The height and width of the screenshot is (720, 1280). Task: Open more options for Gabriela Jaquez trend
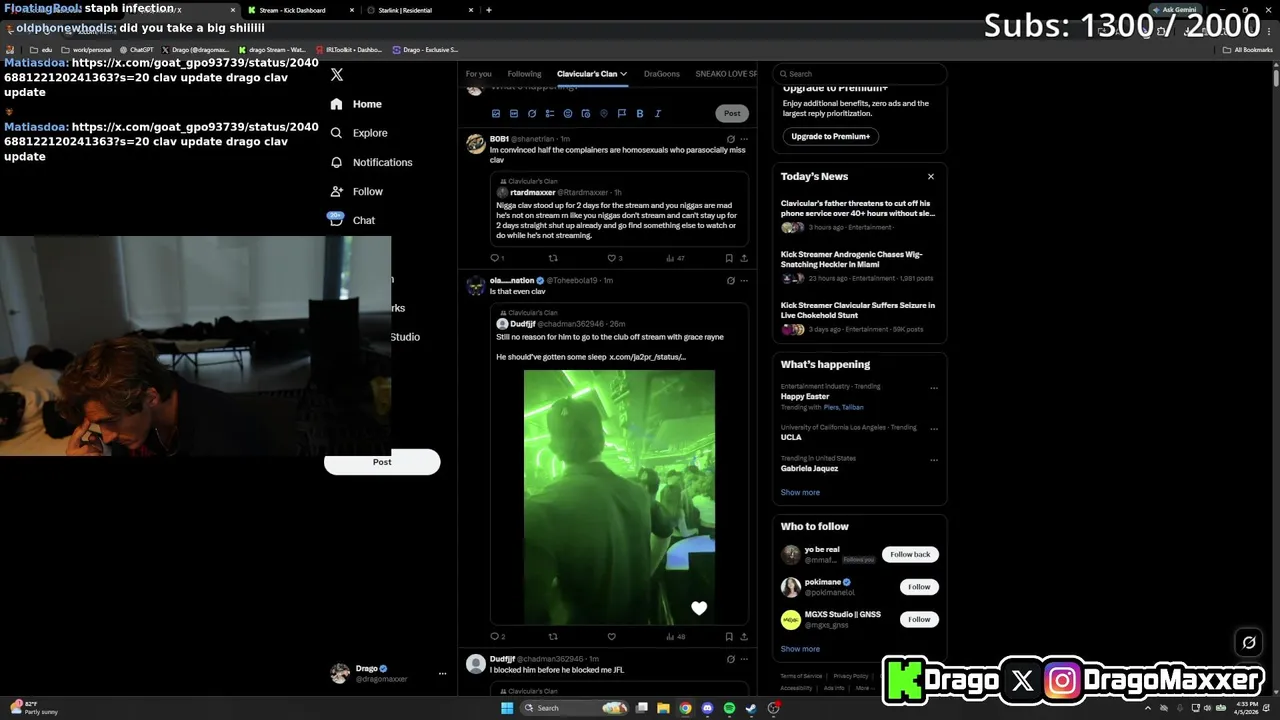click(934, 459)
